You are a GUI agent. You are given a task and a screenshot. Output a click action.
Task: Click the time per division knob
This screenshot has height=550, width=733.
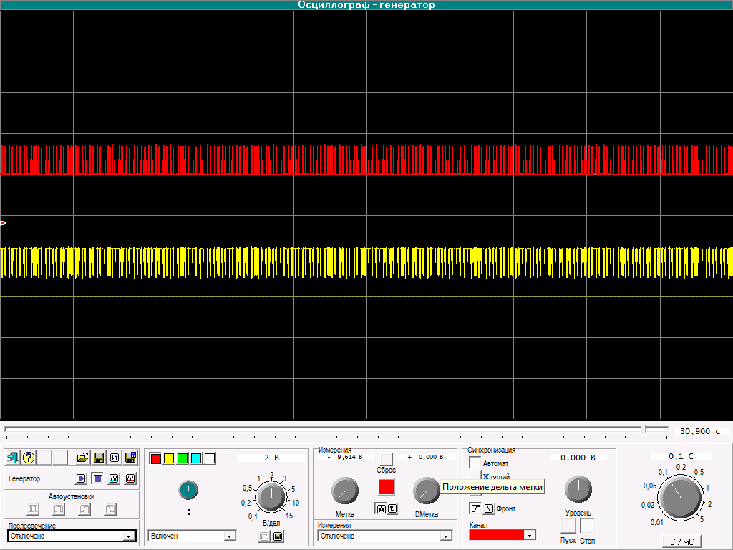[x=681, y=496]
